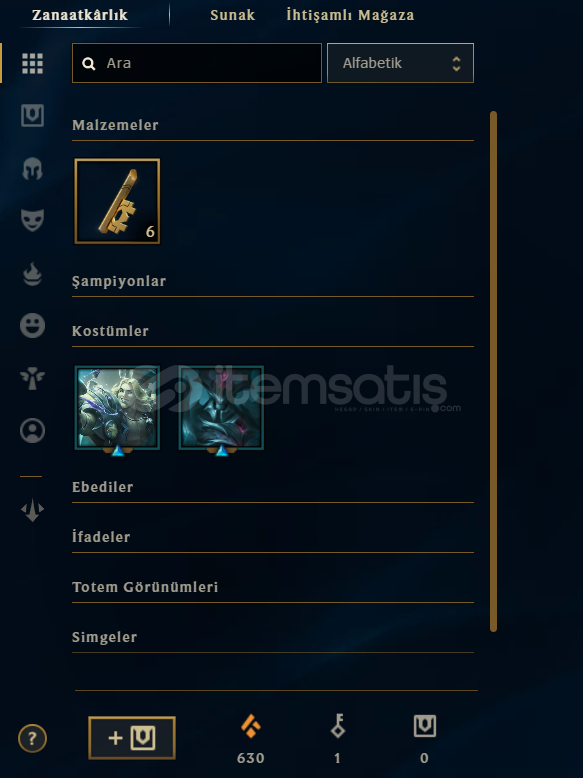This screenshot has width=583, height=778.
Task: Click the loot list vertical scrollbar
Action: [x=493, y=371]
